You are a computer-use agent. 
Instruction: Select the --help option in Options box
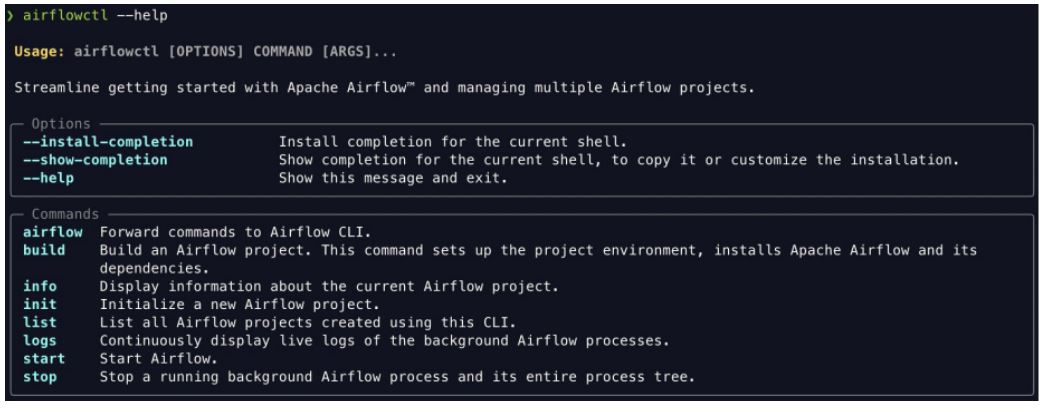point(48,178)
